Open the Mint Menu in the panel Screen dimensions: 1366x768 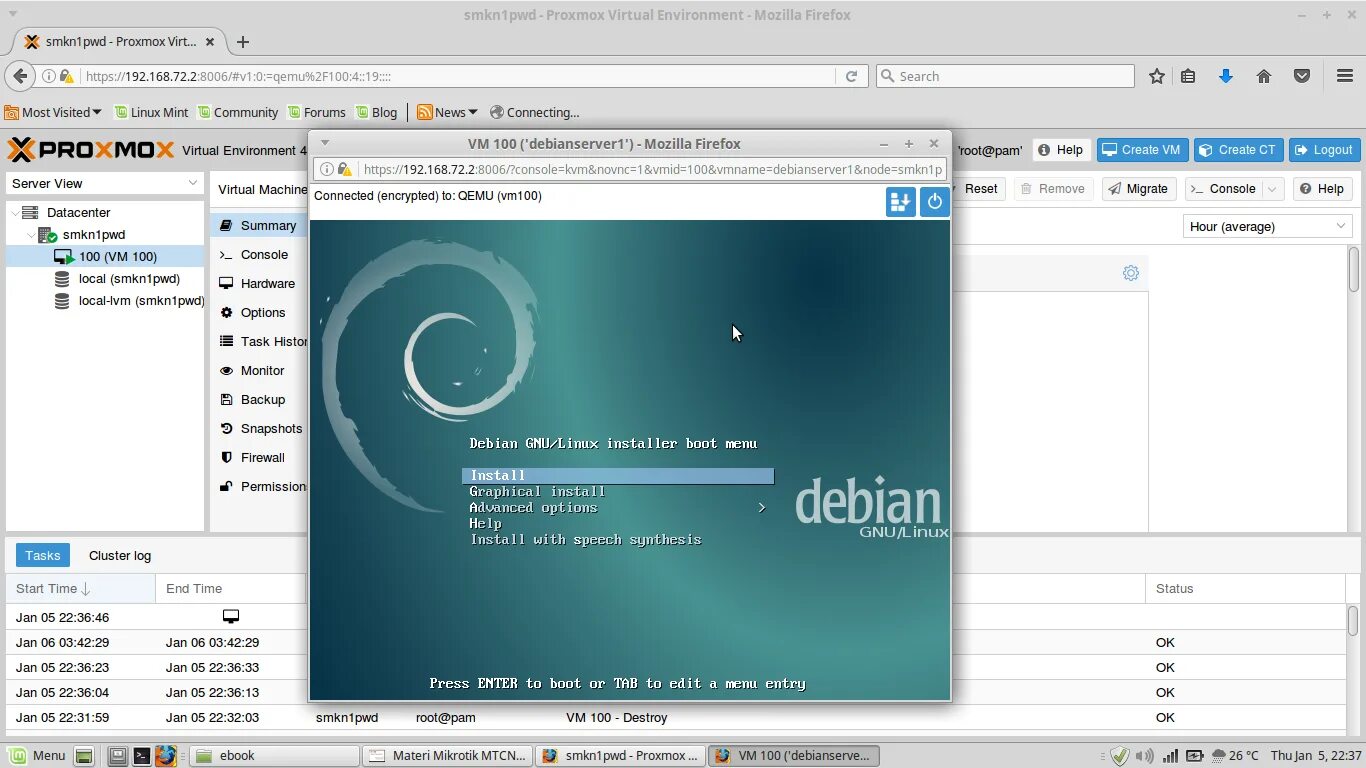coord(37,755)
